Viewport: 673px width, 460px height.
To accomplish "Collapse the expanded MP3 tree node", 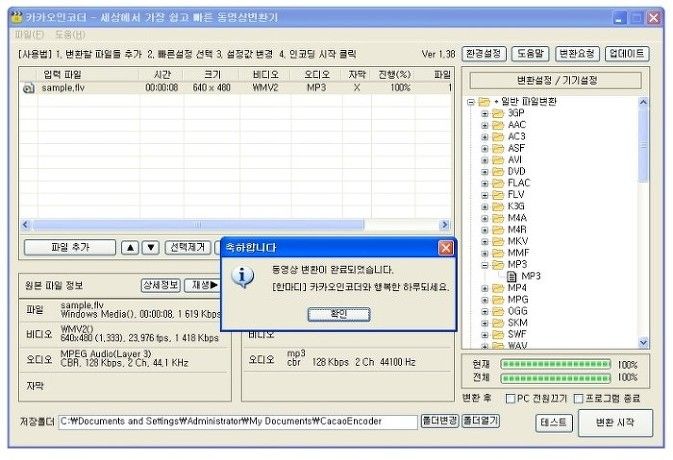I will tap(485, 265).
